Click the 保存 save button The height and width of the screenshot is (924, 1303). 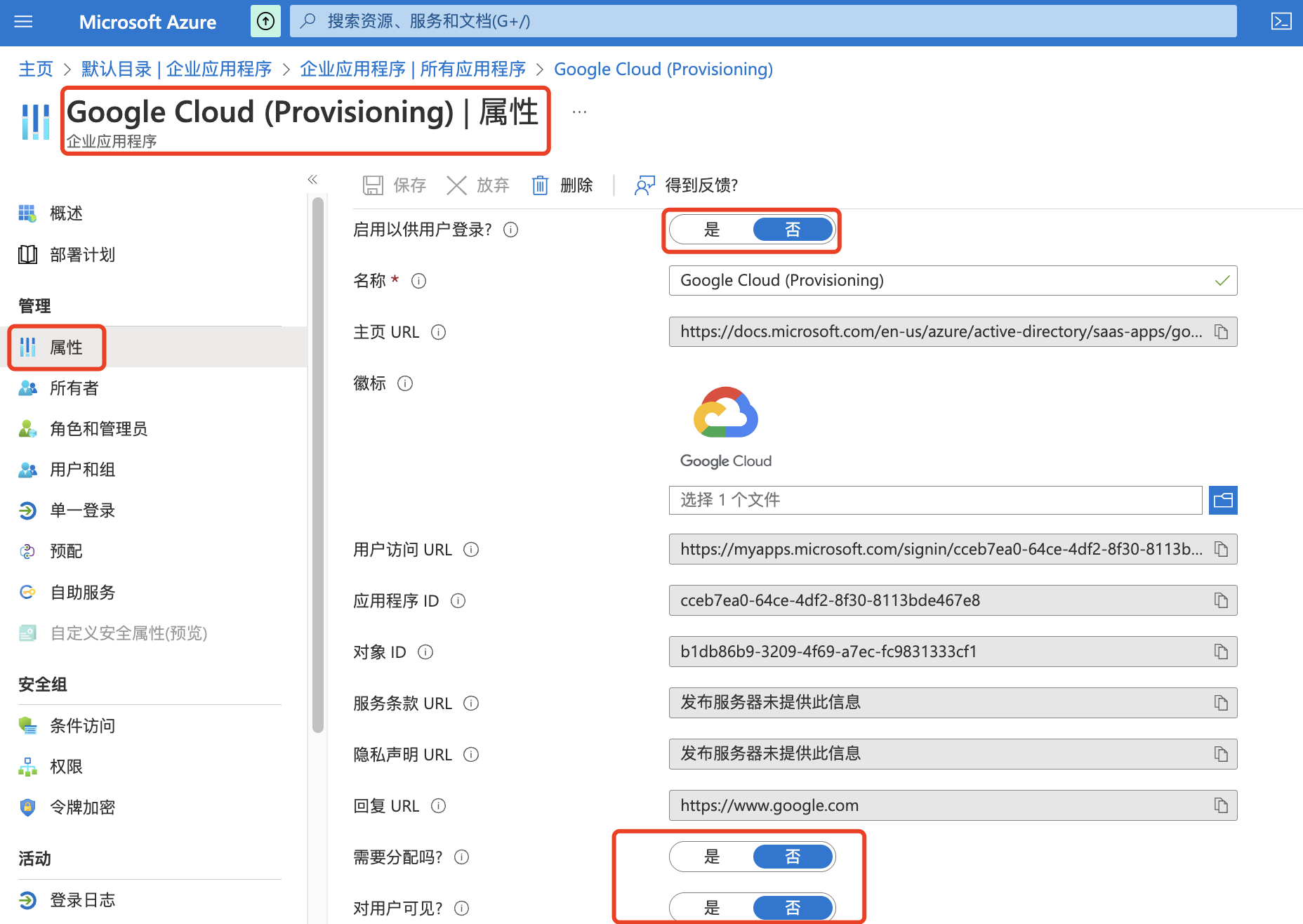pyautogui.click(x=395, y=185)
